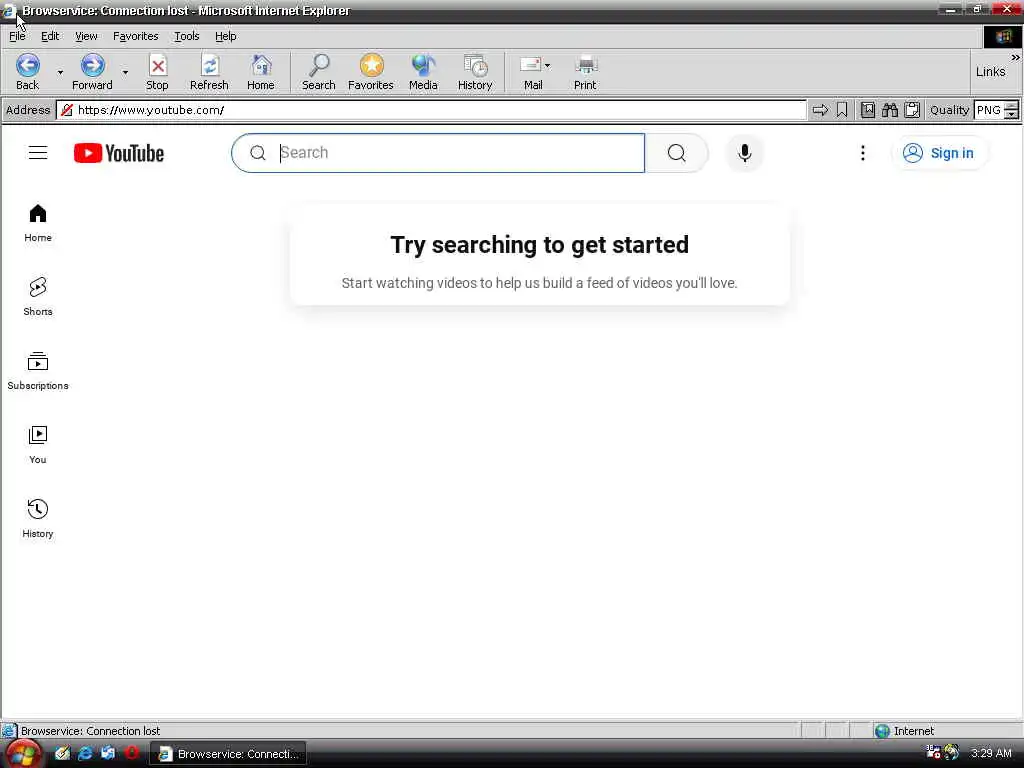Click the Address label
The width and height of the screenshot is (1024, 768).
pyautogui.click(x=27, y=110)
